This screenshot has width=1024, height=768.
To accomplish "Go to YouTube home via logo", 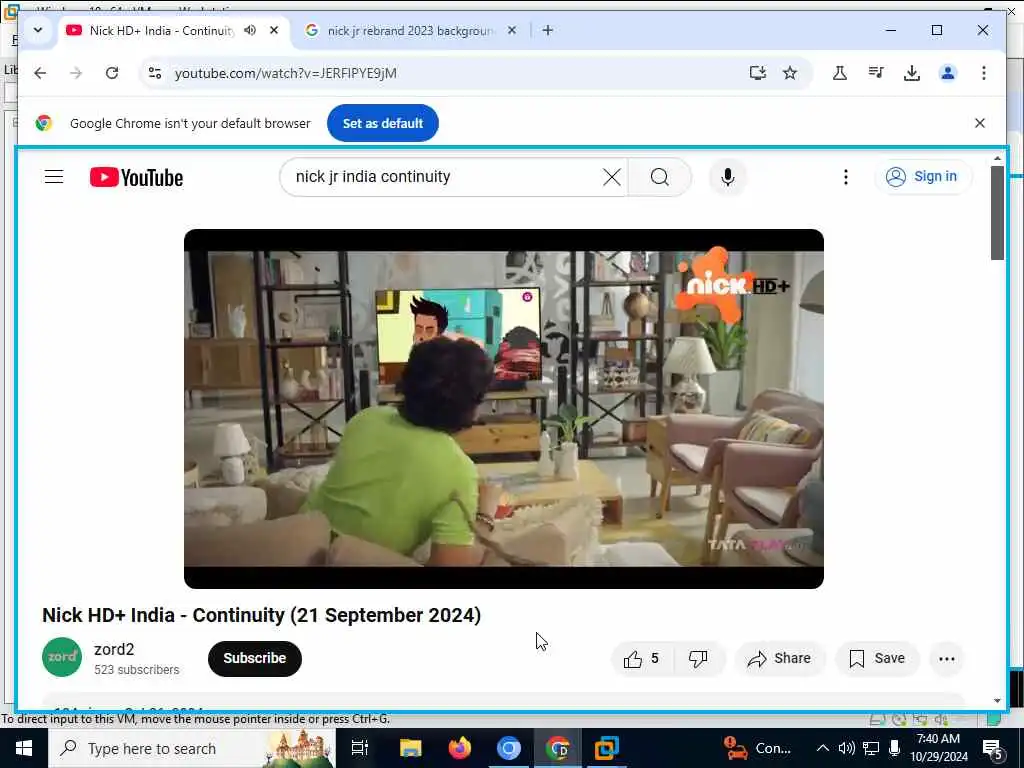I will 136,177.
